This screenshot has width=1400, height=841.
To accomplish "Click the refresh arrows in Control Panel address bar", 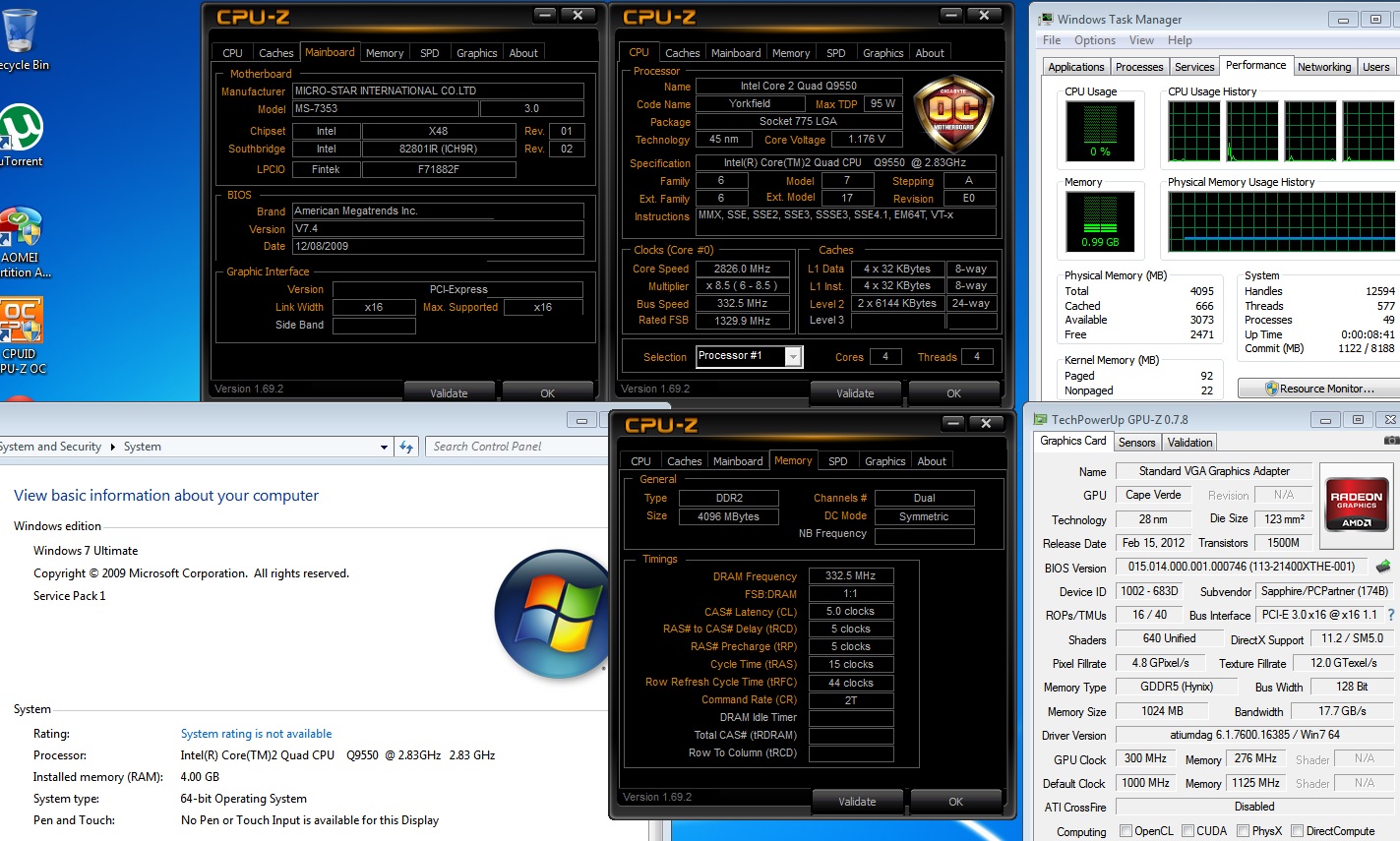I will 406,447.
